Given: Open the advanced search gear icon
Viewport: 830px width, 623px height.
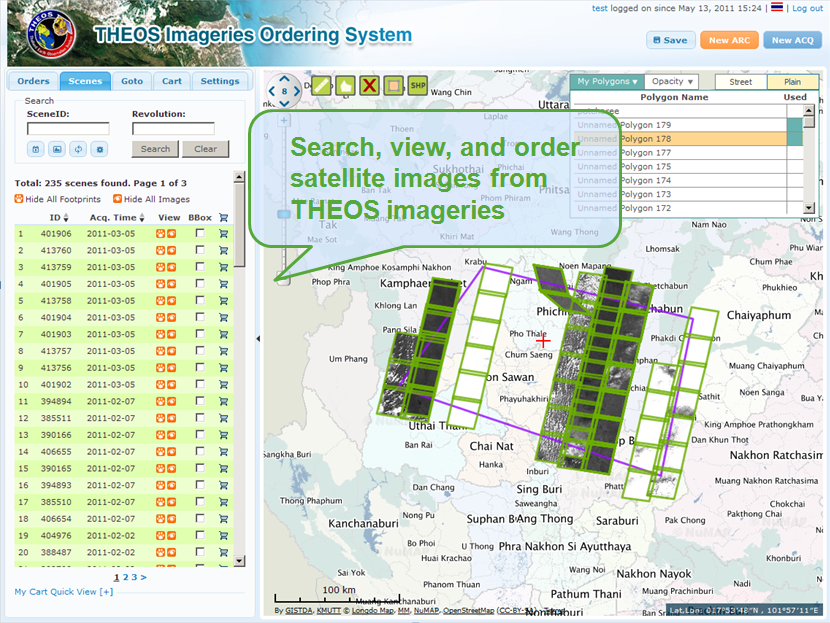Looking at the screenshot, I should pos(99,149).
